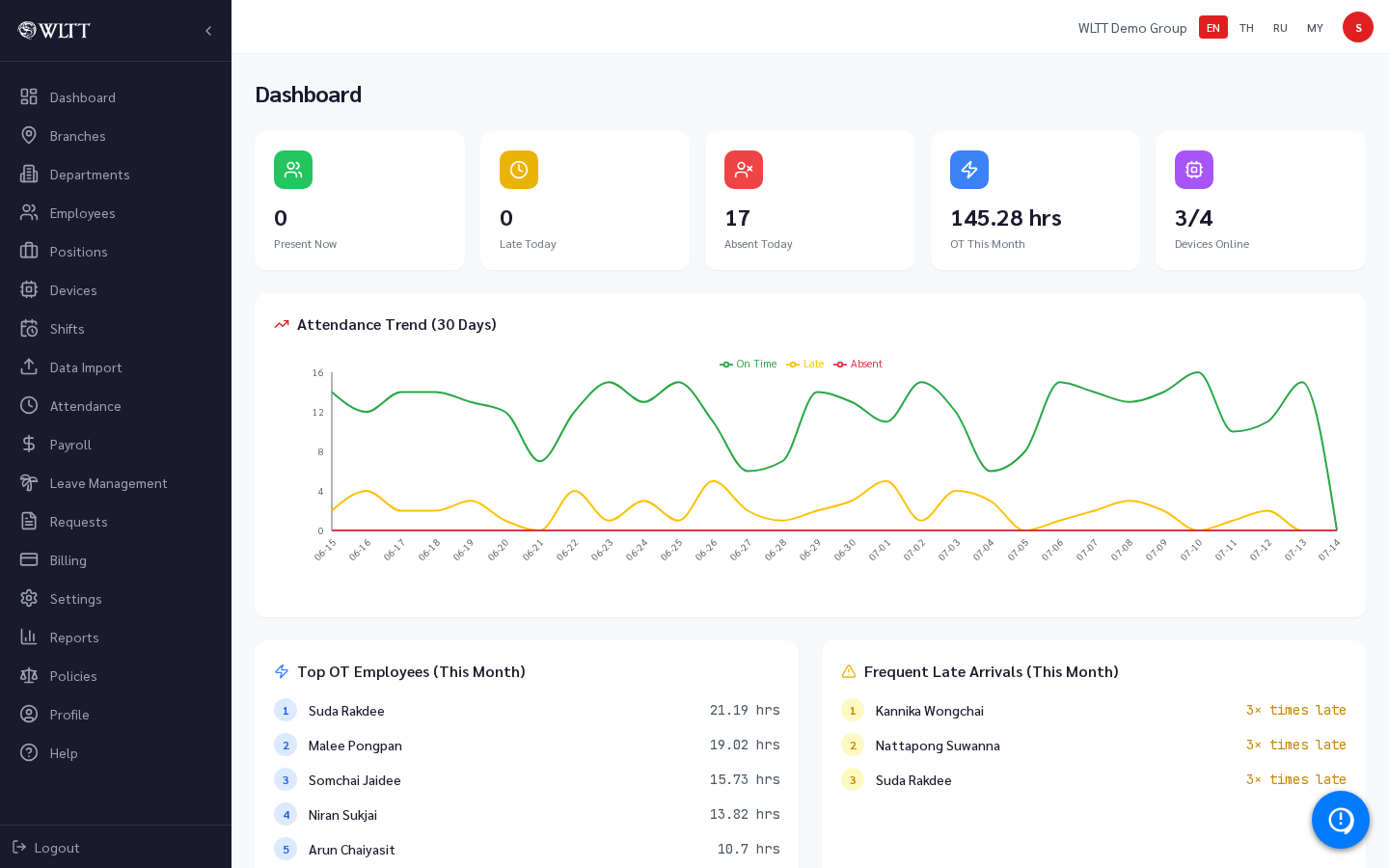1389x868 pixels.
Task: Select Somchai Jaidee row
Action: pyautogui.click(x=527, y=779)
